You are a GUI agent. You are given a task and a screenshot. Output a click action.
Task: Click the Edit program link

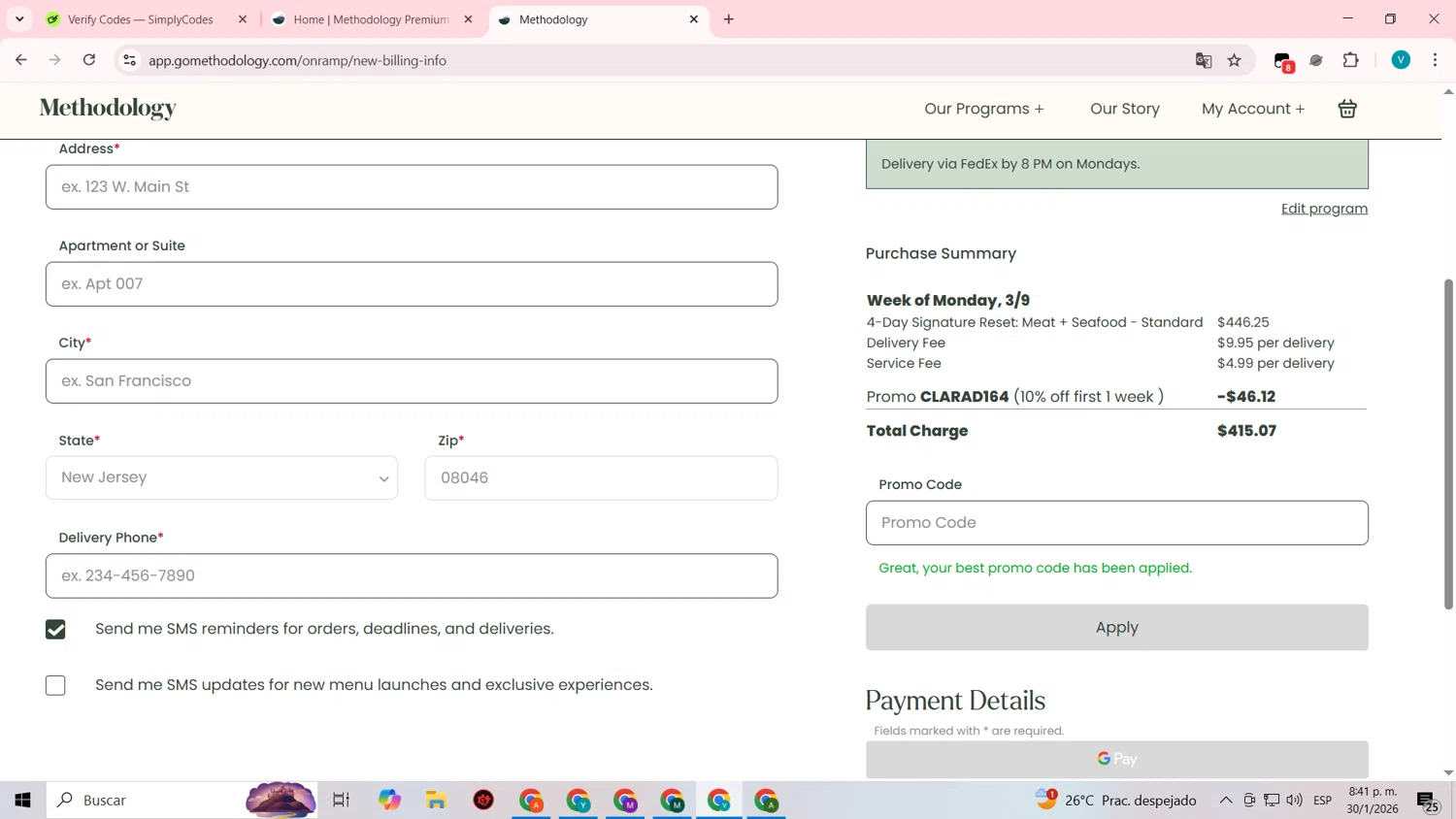(1324, 209)
